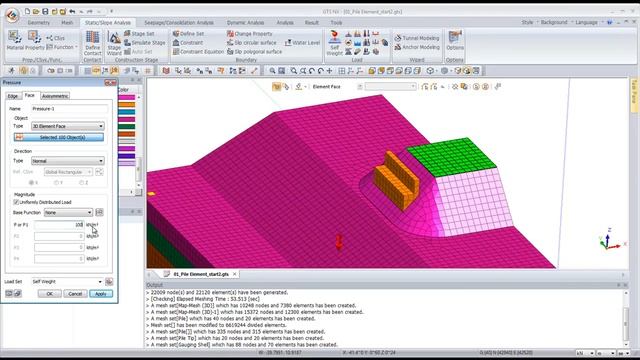Switch to the Geometry ribbon tab

(x=39, y=22)
